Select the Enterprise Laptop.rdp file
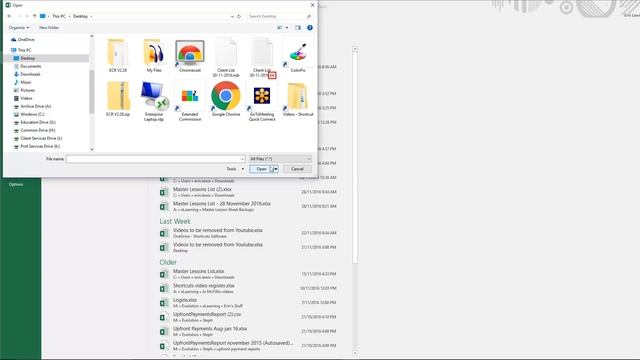This screenshot has width=640, height=360. [x=154, y=101]
